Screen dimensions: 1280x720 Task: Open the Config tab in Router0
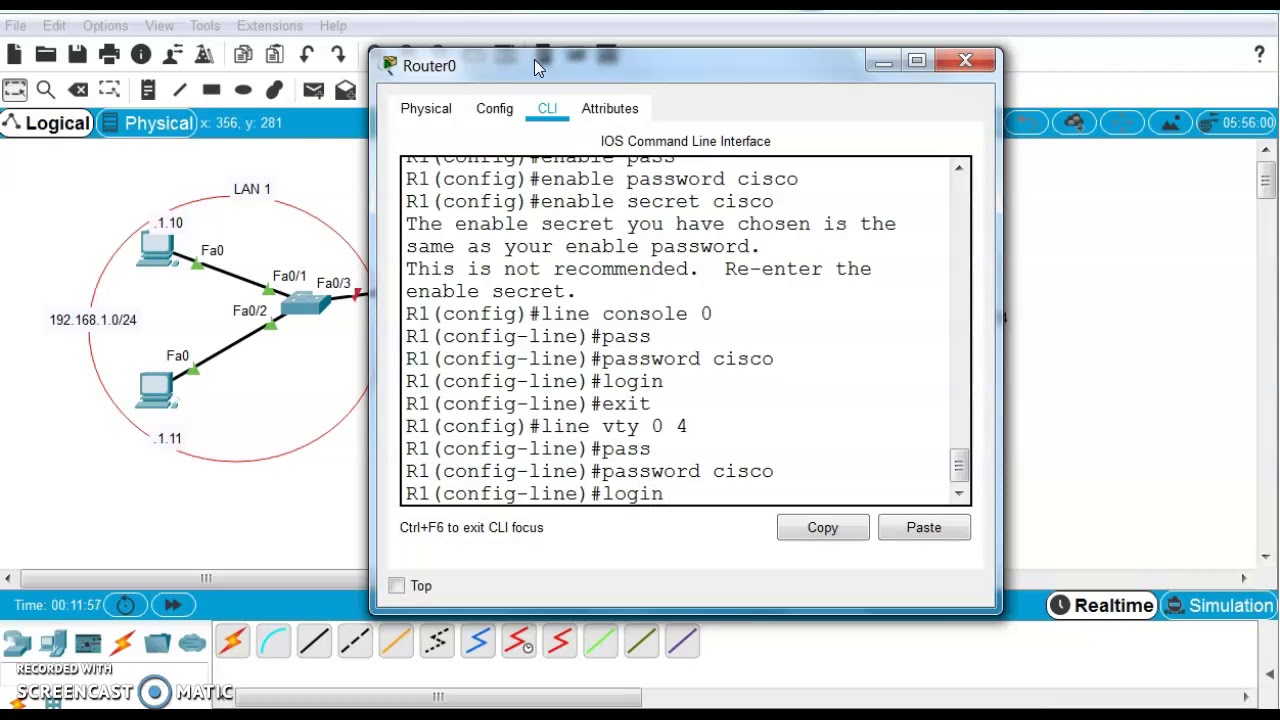[x=494, y=109]
